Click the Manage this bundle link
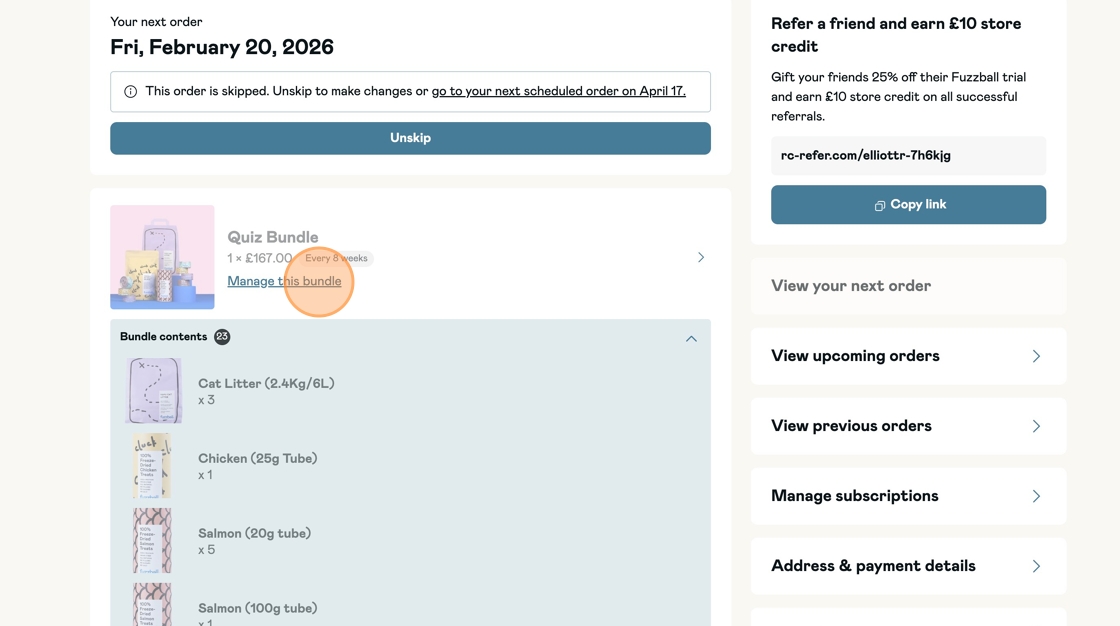The height and width of the screenshot is (626, 1120). 284,281
